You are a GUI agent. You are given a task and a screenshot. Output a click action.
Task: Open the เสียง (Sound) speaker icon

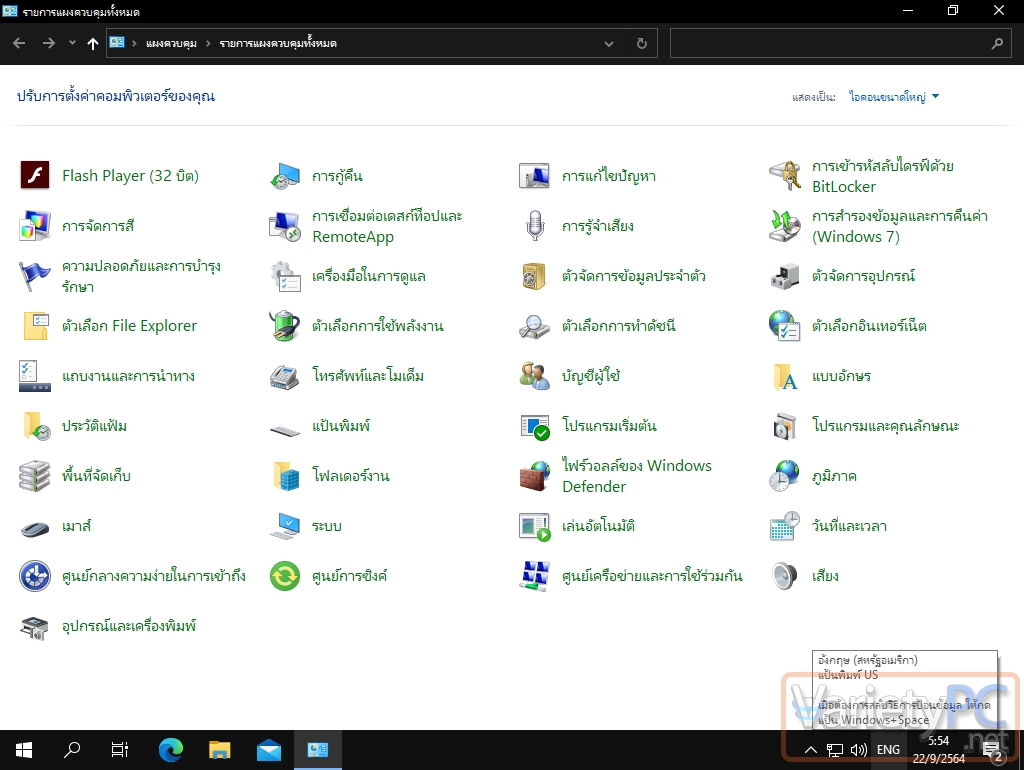[785, 576]
